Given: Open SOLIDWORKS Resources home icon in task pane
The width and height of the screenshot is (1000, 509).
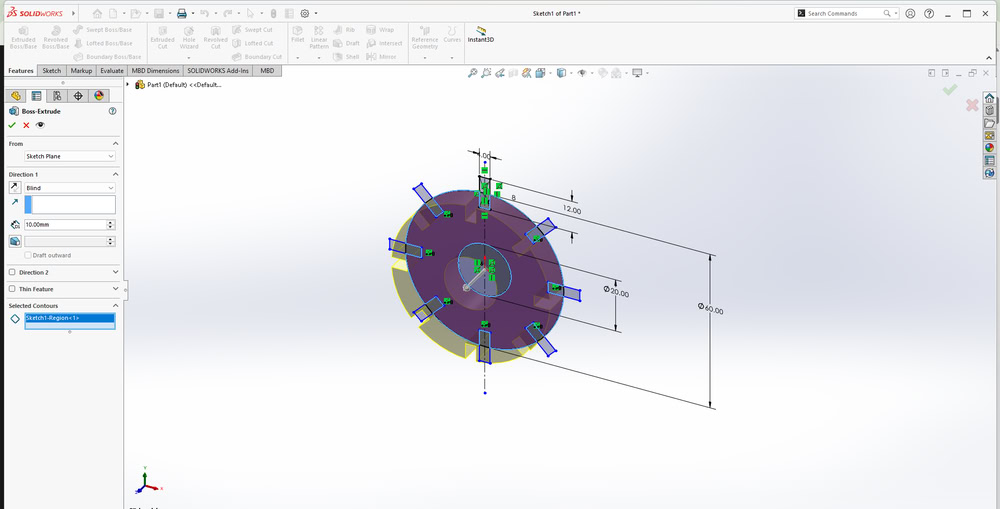Looking at the screenshot, I should click(989, 98).
